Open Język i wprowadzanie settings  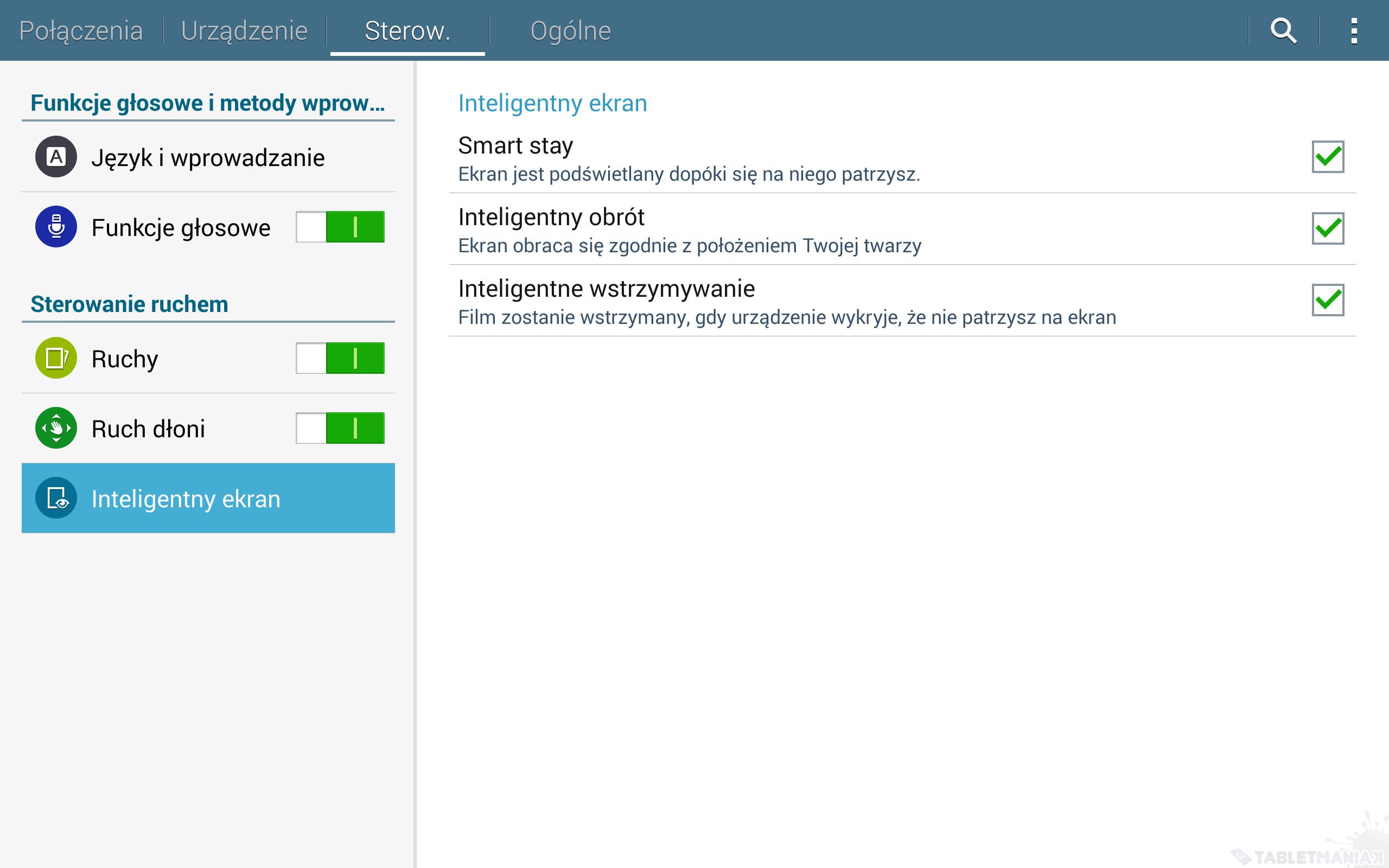(x=208, y=158)
